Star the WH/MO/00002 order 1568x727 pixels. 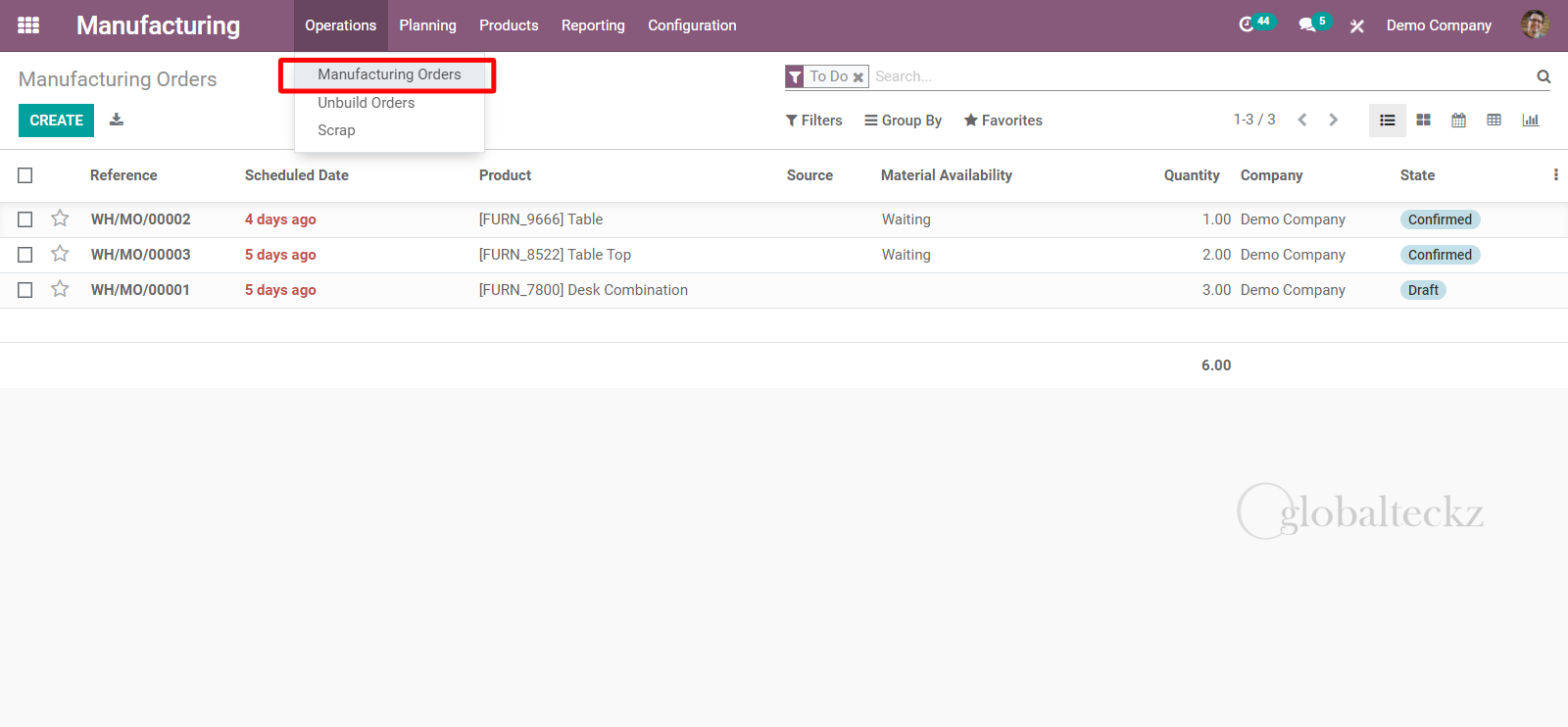point(60,218)
